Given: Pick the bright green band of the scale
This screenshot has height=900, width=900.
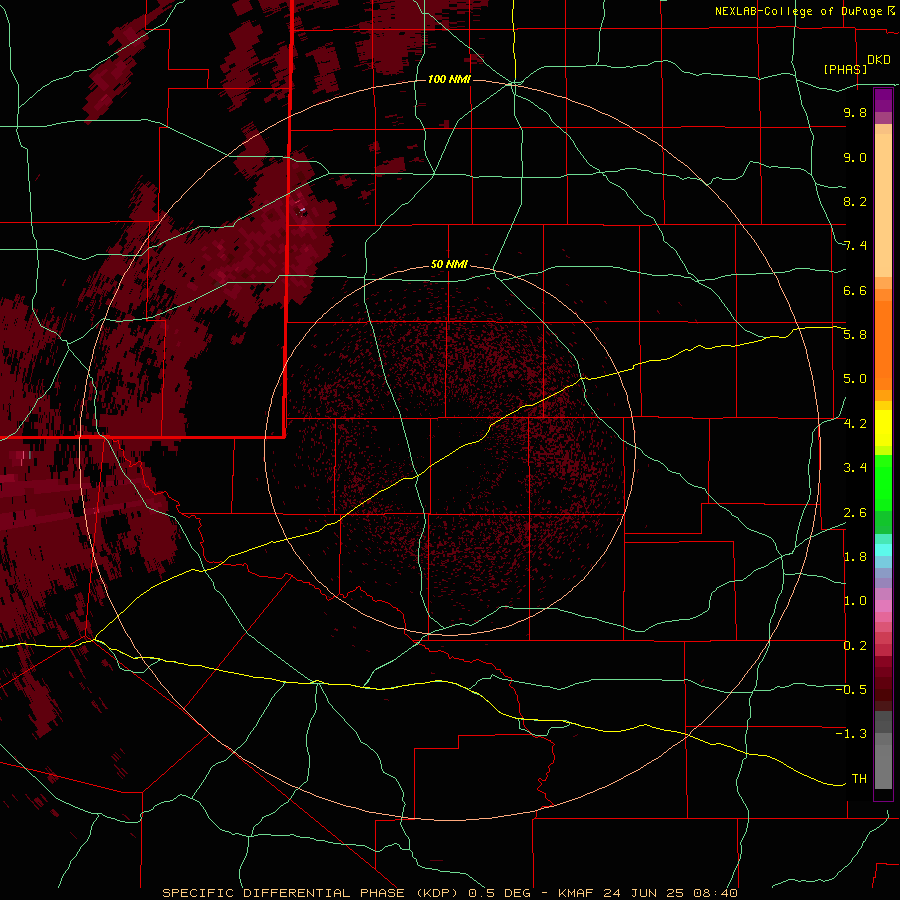Looking at the screenshot, I should pyautogui.click(x=883, y=482).
